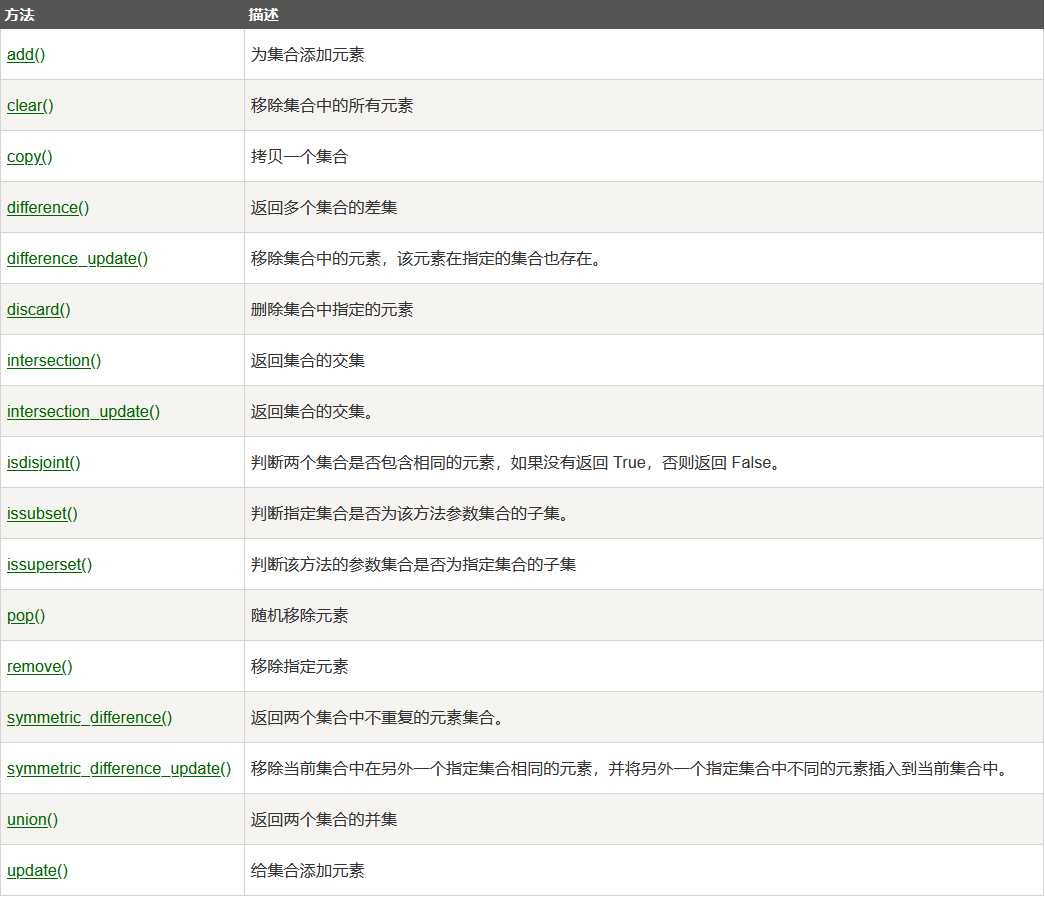
Task: Open the copy() method link
Action: (x=29, y=157)
